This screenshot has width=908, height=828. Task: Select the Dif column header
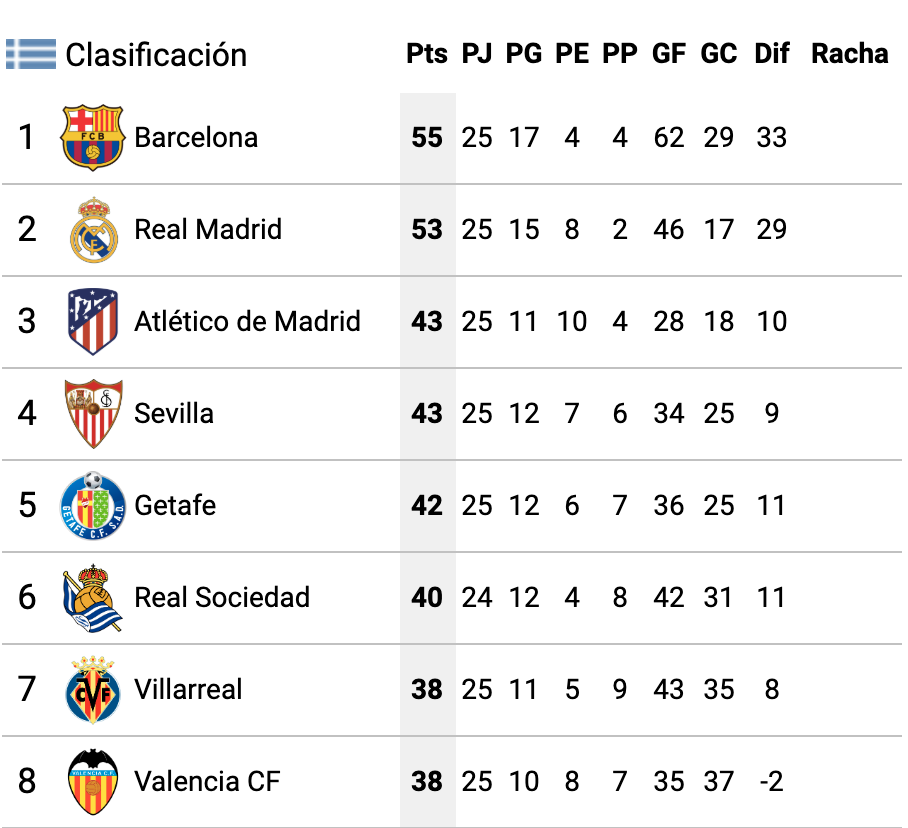click(x=772, y=53)
